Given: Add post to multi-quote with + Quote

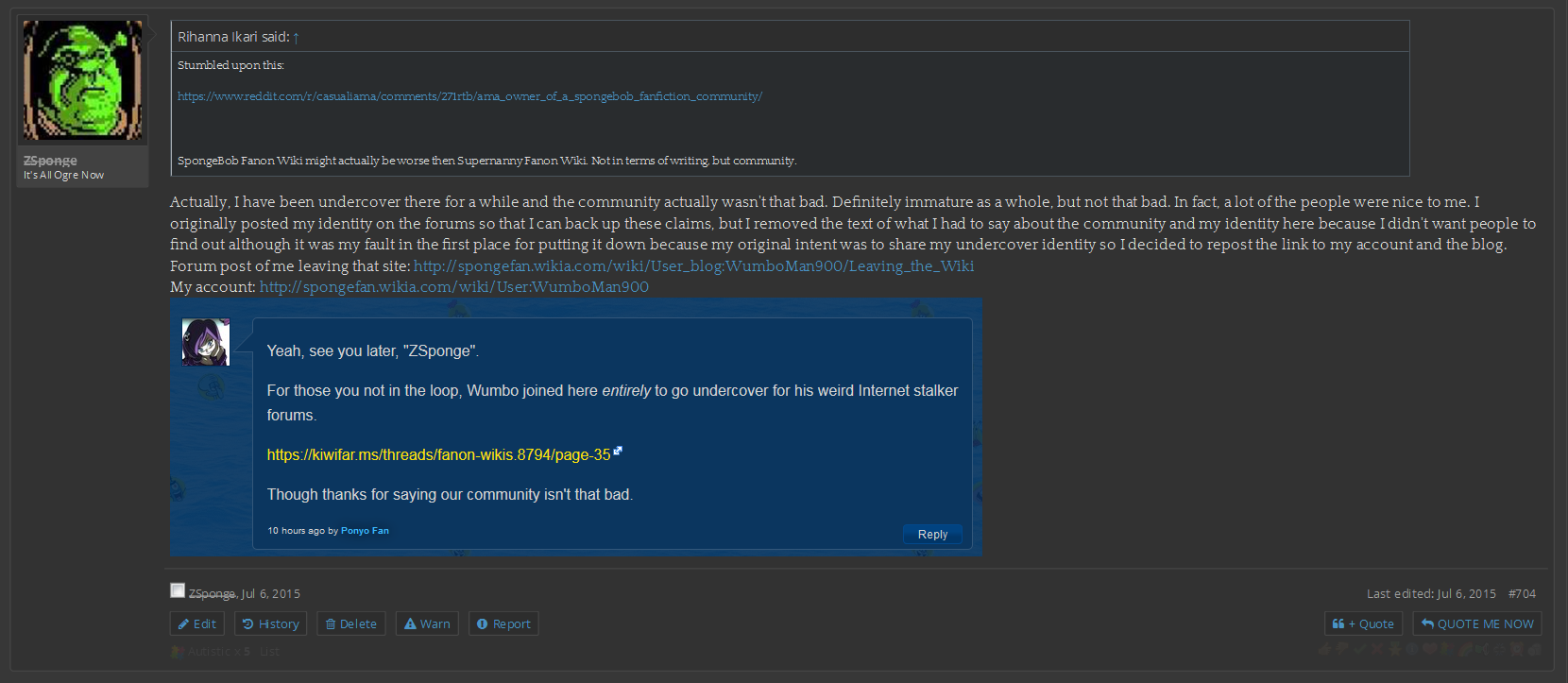Looking at the screenshot, I should (x=1363, y=623).
